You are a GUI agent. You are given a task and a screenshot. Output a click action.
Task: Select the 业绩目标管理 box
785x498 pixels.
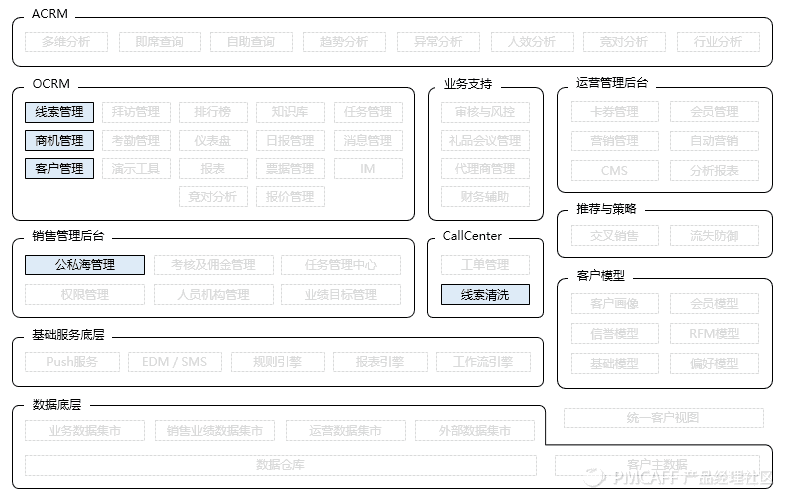click(x=341, y=295)
